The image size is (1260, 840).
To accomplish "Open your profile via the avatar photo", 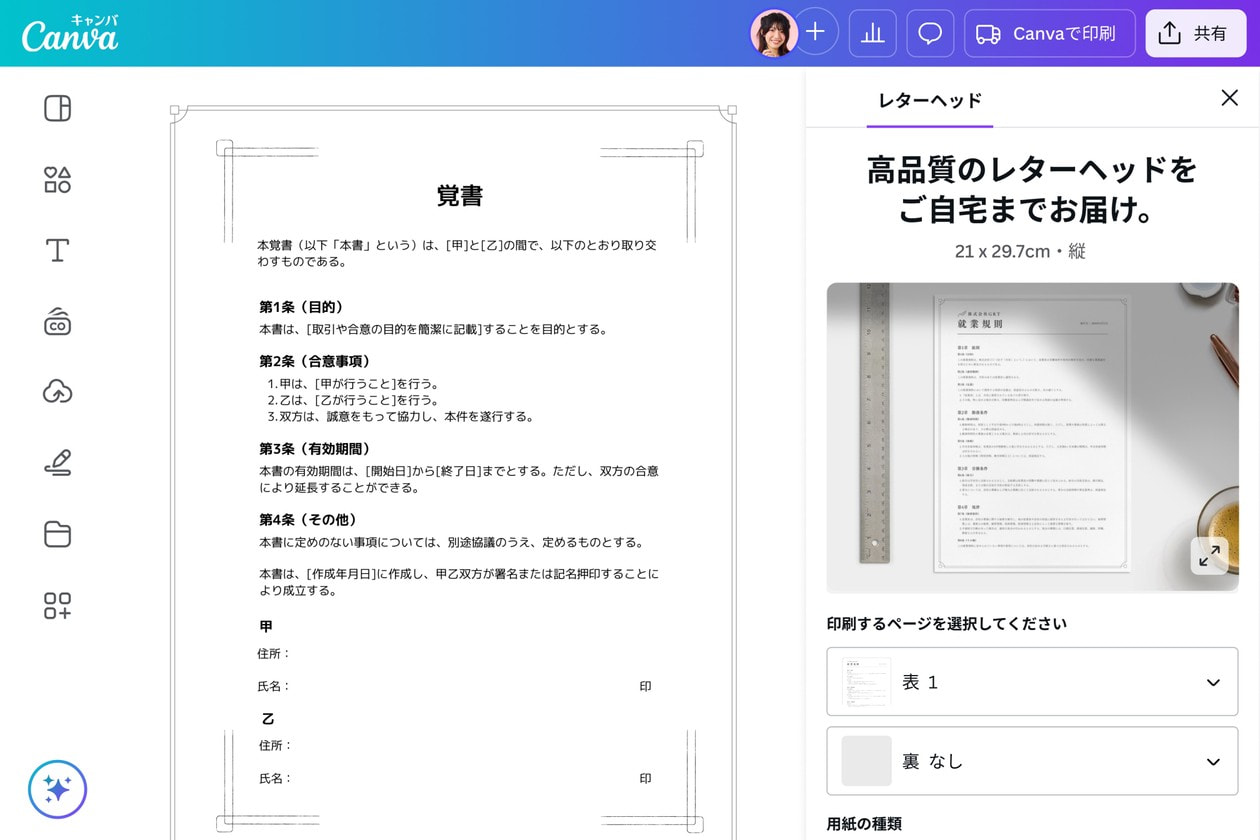I will point(774,33).
